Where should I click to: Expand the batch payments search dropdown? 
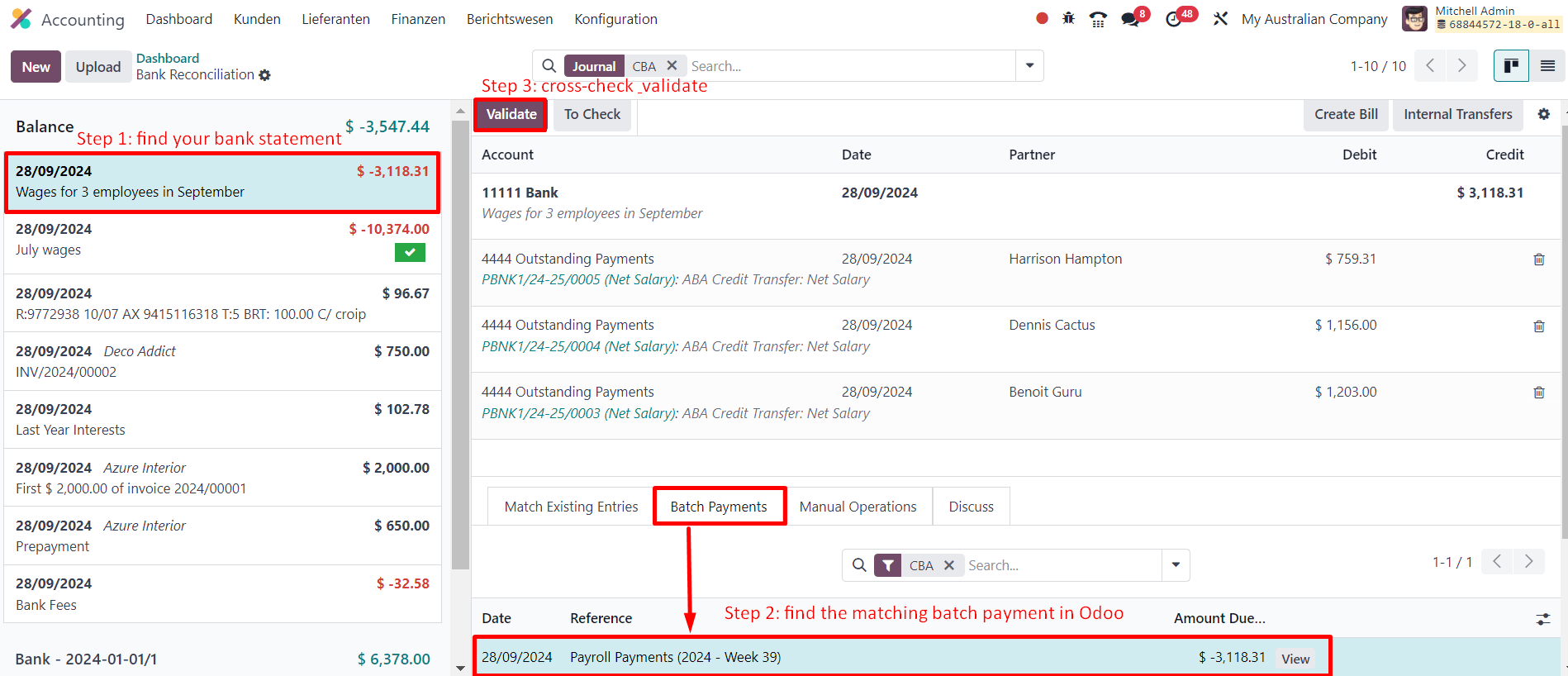tap(1176, 565)
